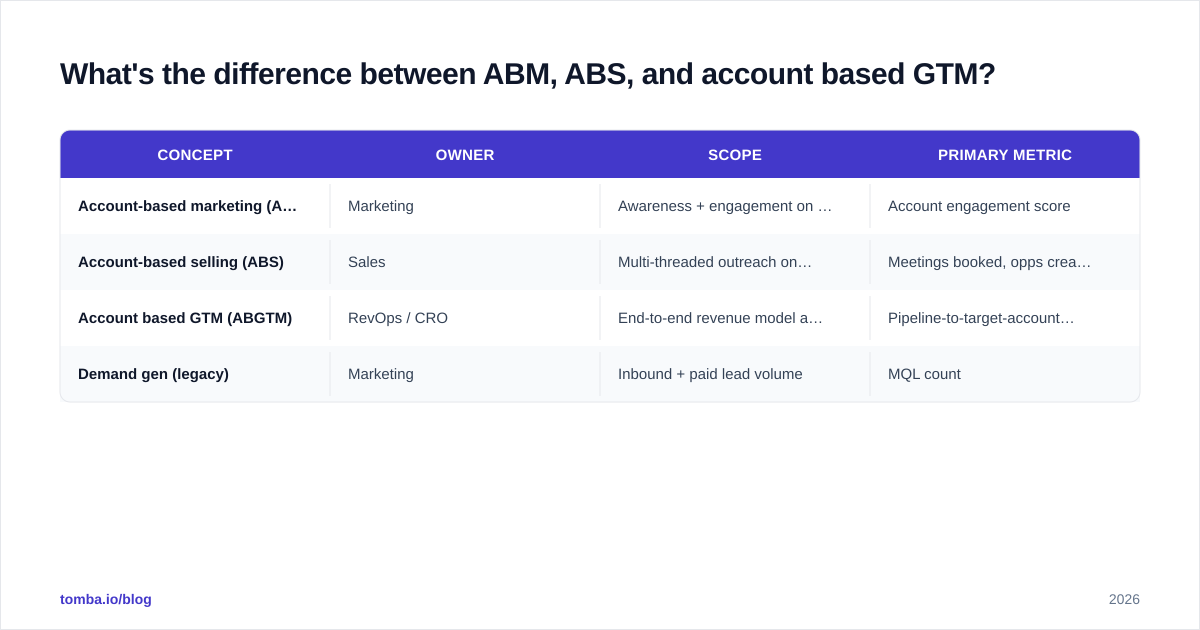Click the OWNER column header
1200x630 pixels.
(x=465, y=155)
